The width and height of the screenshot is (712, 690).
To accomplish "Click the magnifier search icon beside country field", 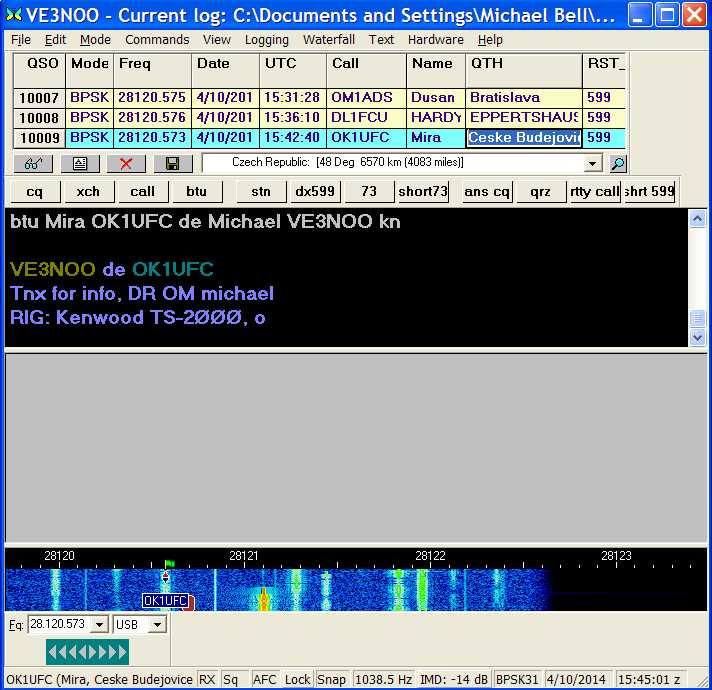I will coord(618,164).
